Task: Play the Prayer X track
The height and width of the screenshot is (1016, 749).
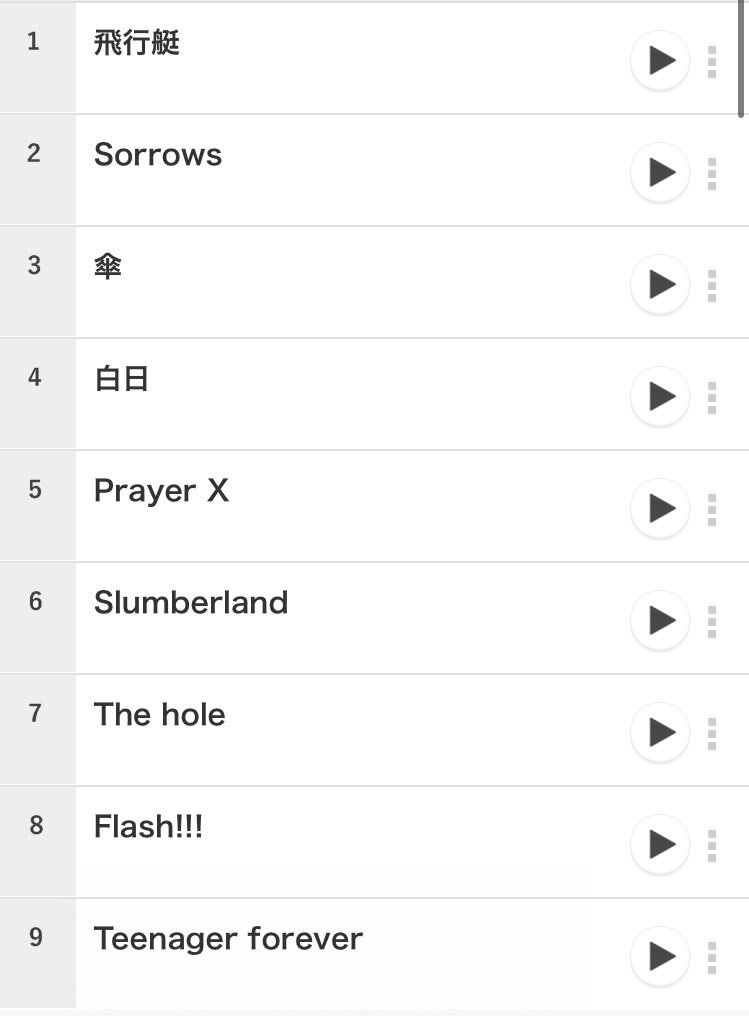Action: click(660, 508)
